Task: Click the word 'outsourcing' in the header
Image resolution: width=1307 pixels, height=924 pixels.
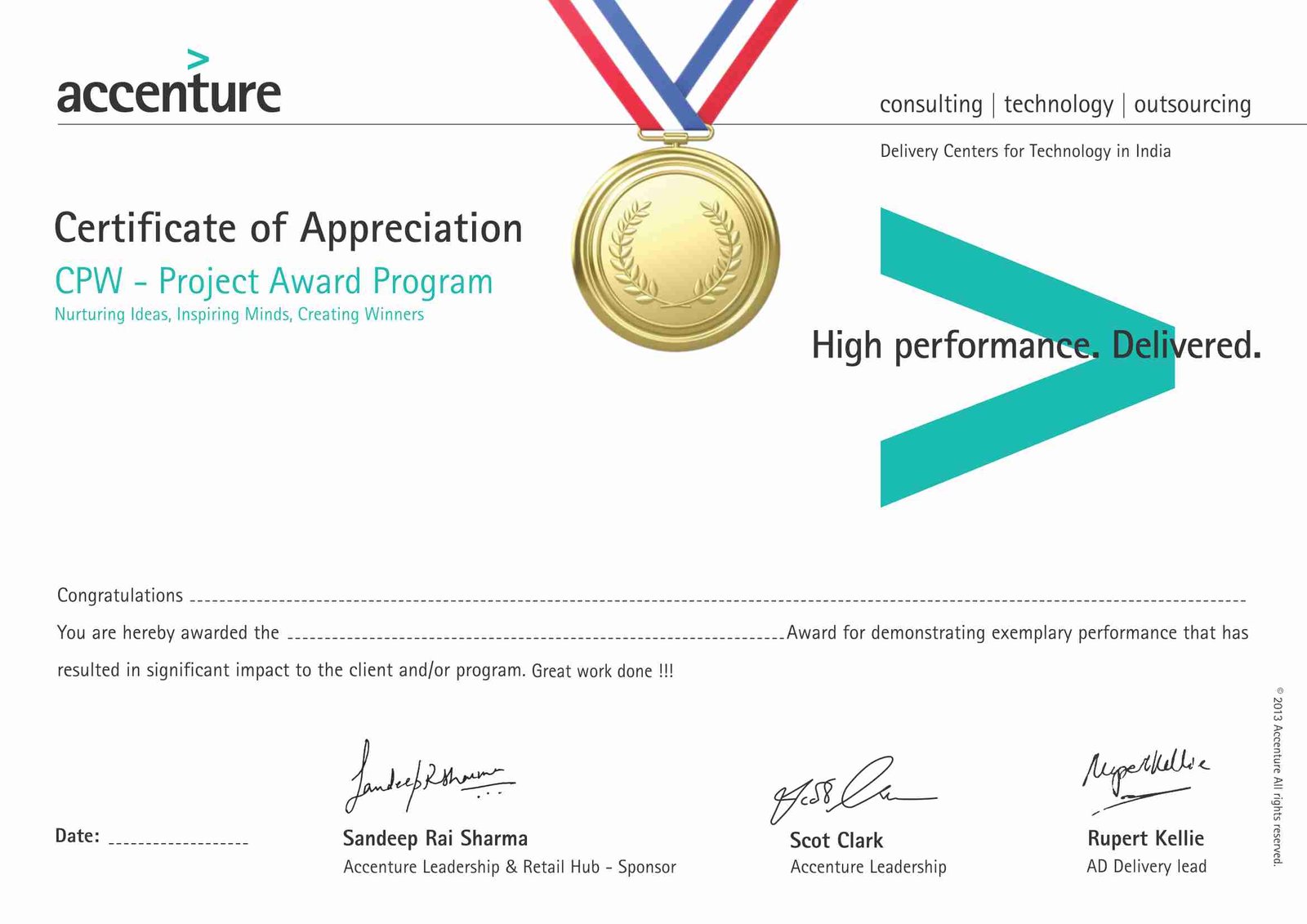Action: (1192, 105)
